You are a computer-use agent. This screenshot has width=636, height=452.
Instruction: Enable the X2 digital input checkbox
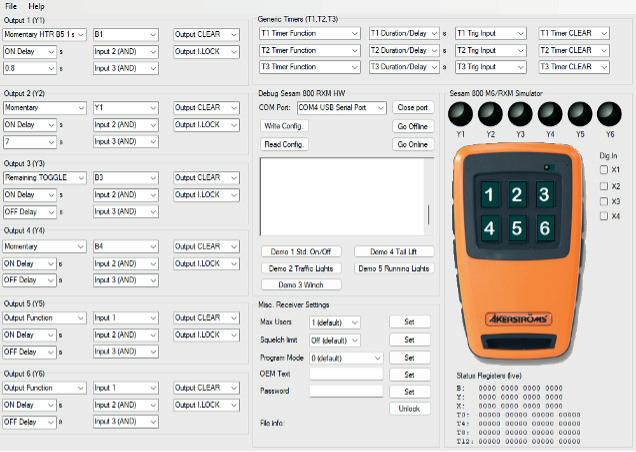[x=604, y=186]
